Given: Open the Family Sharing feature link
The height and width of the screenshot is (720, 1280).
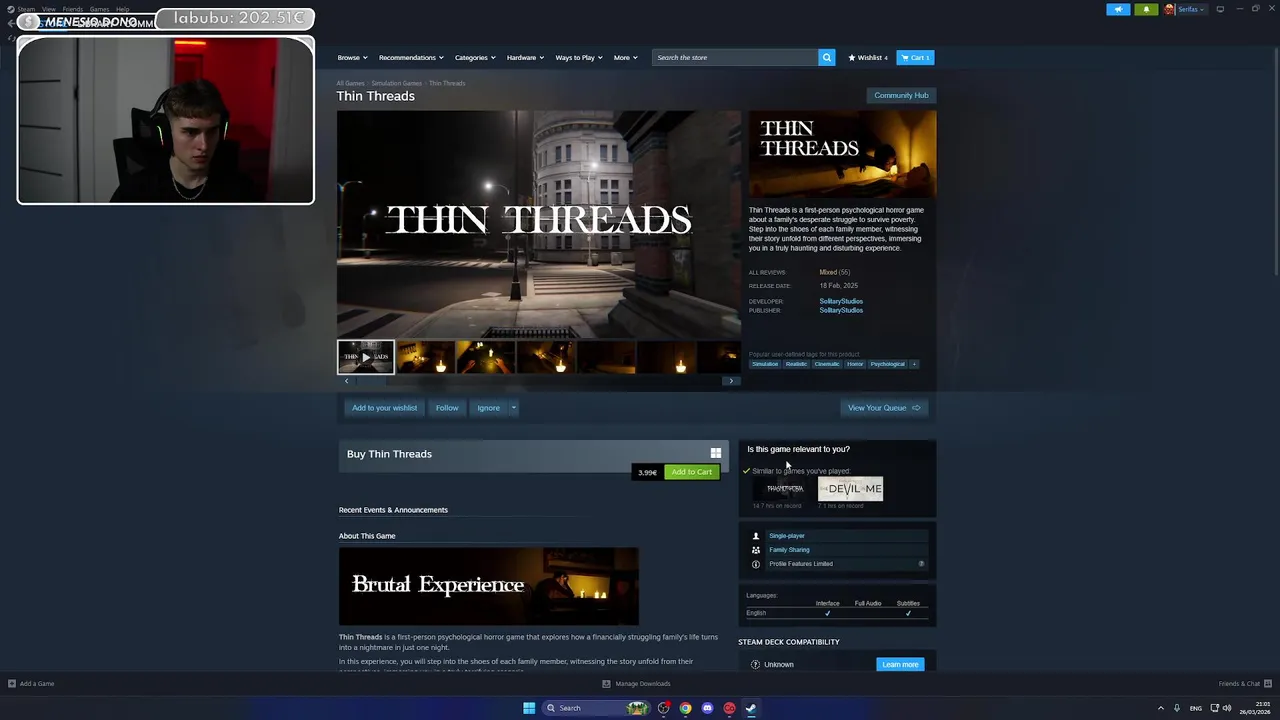Looking at the screenshot, I should (789, 550).
